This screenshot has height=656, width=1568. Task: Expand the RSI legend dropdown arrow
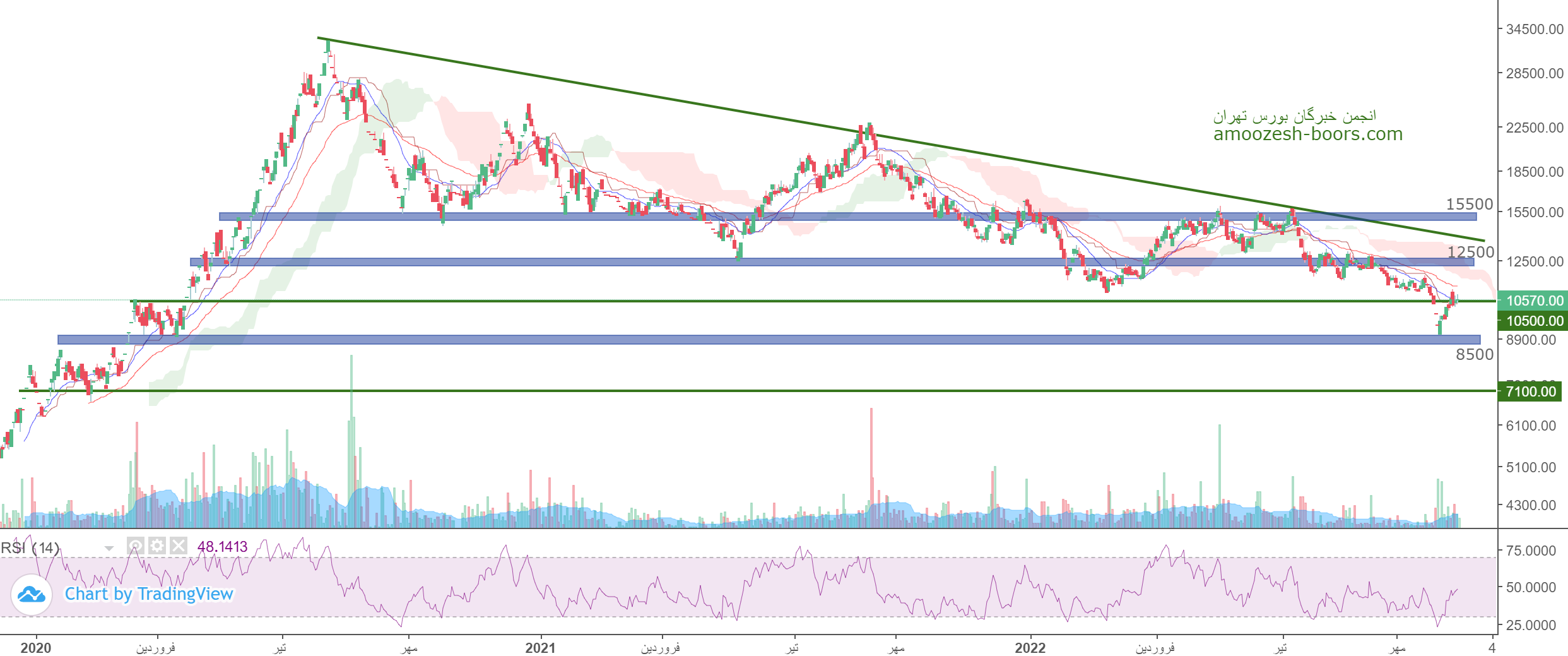coord(109,548)
